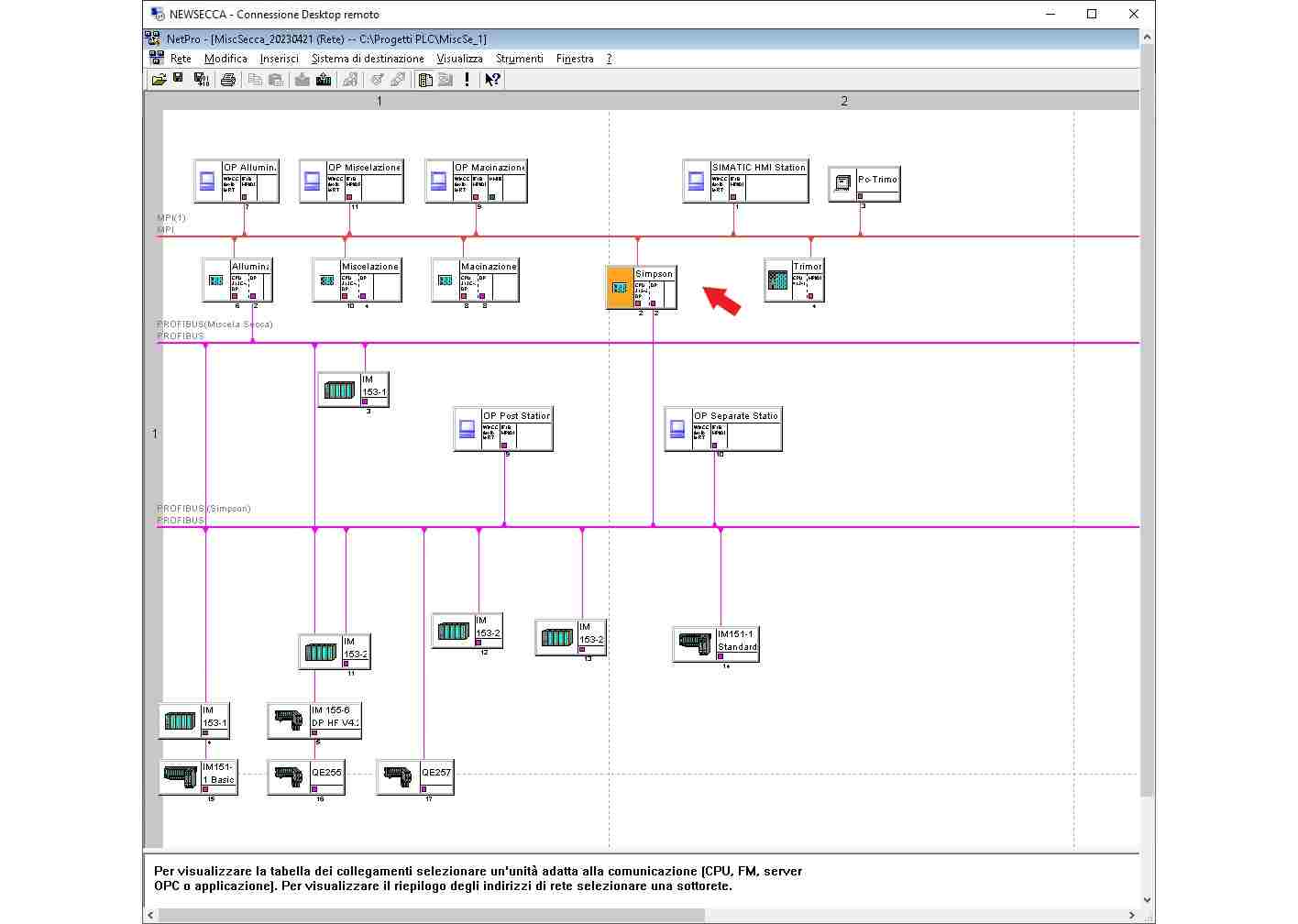Open the Rete menu
The image size is (1298, 924).
click(181, 59)
